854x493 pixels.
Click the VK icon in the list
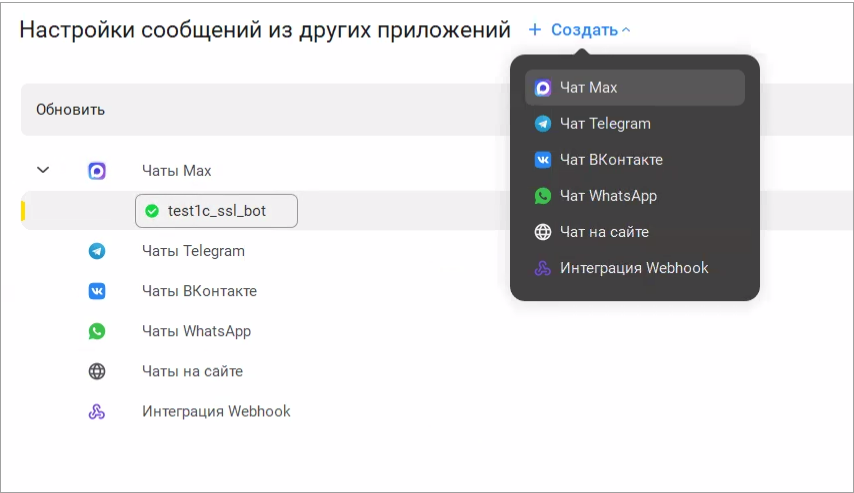tap(97, 291)
